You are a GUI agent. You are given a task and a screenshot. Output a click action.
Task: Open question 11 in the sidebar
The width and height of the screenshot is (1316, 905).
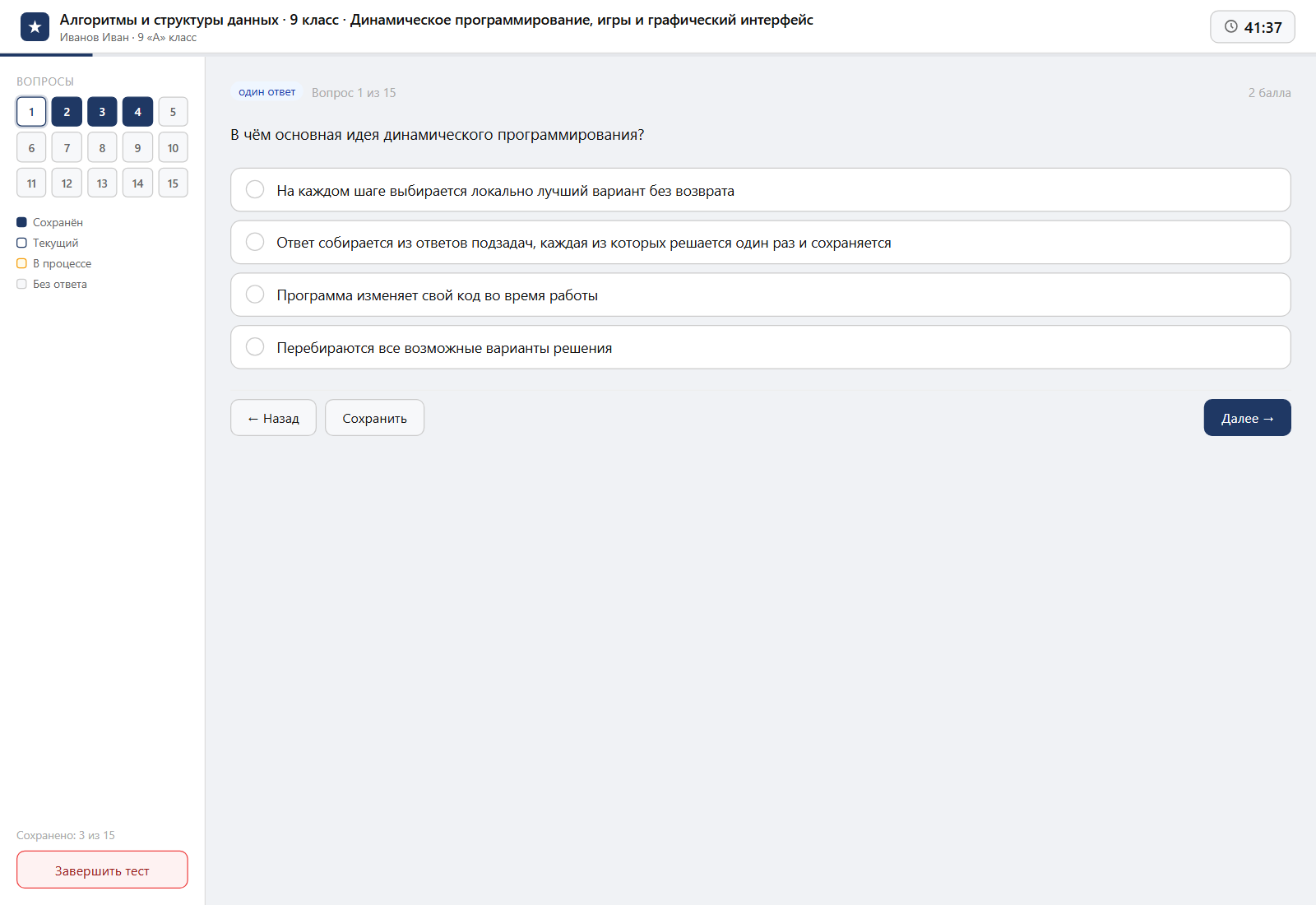pyautogui.click(x=31, y=183)
